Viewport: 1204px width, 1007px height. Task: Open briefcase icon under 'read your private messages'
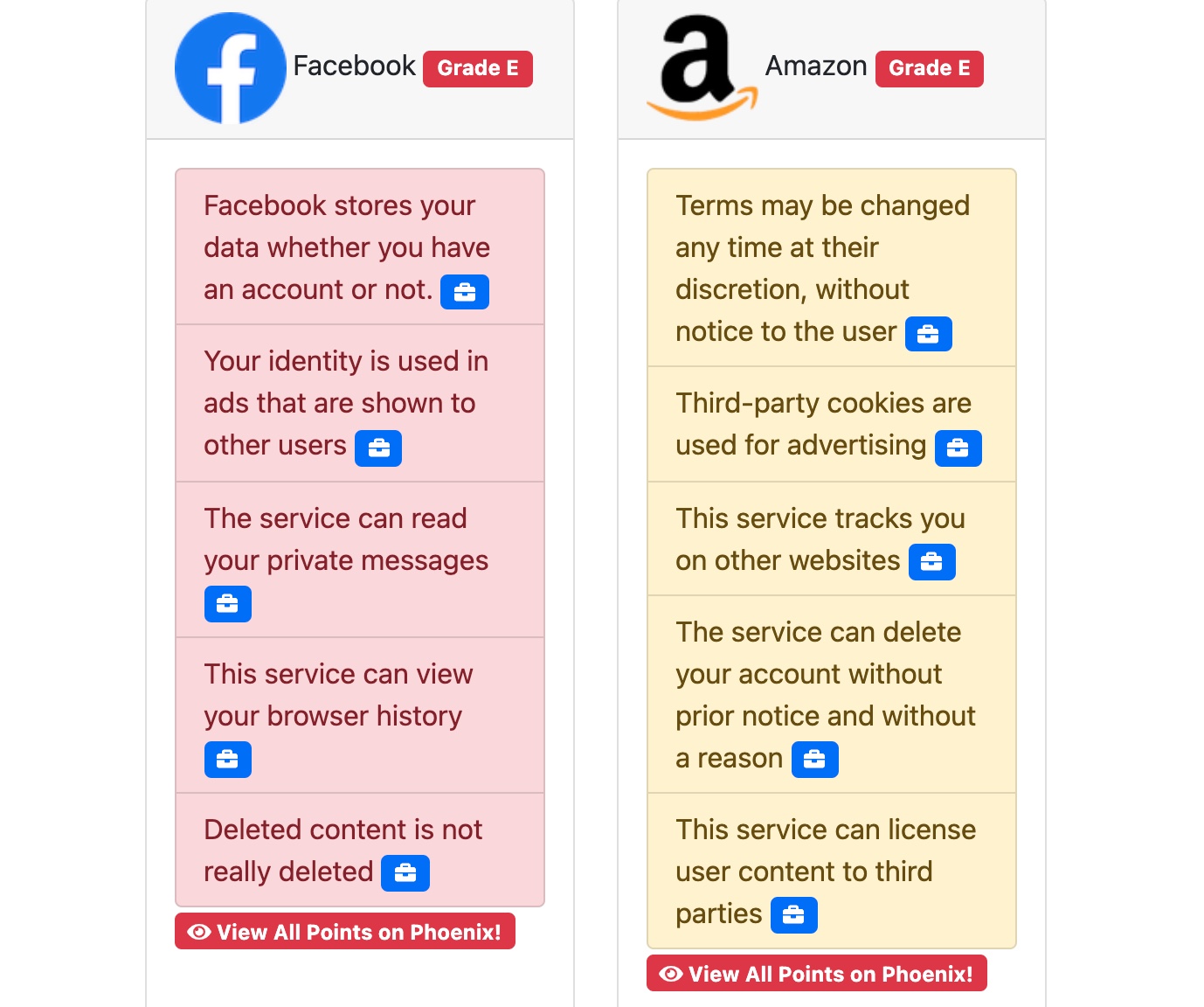coord(227,604)
